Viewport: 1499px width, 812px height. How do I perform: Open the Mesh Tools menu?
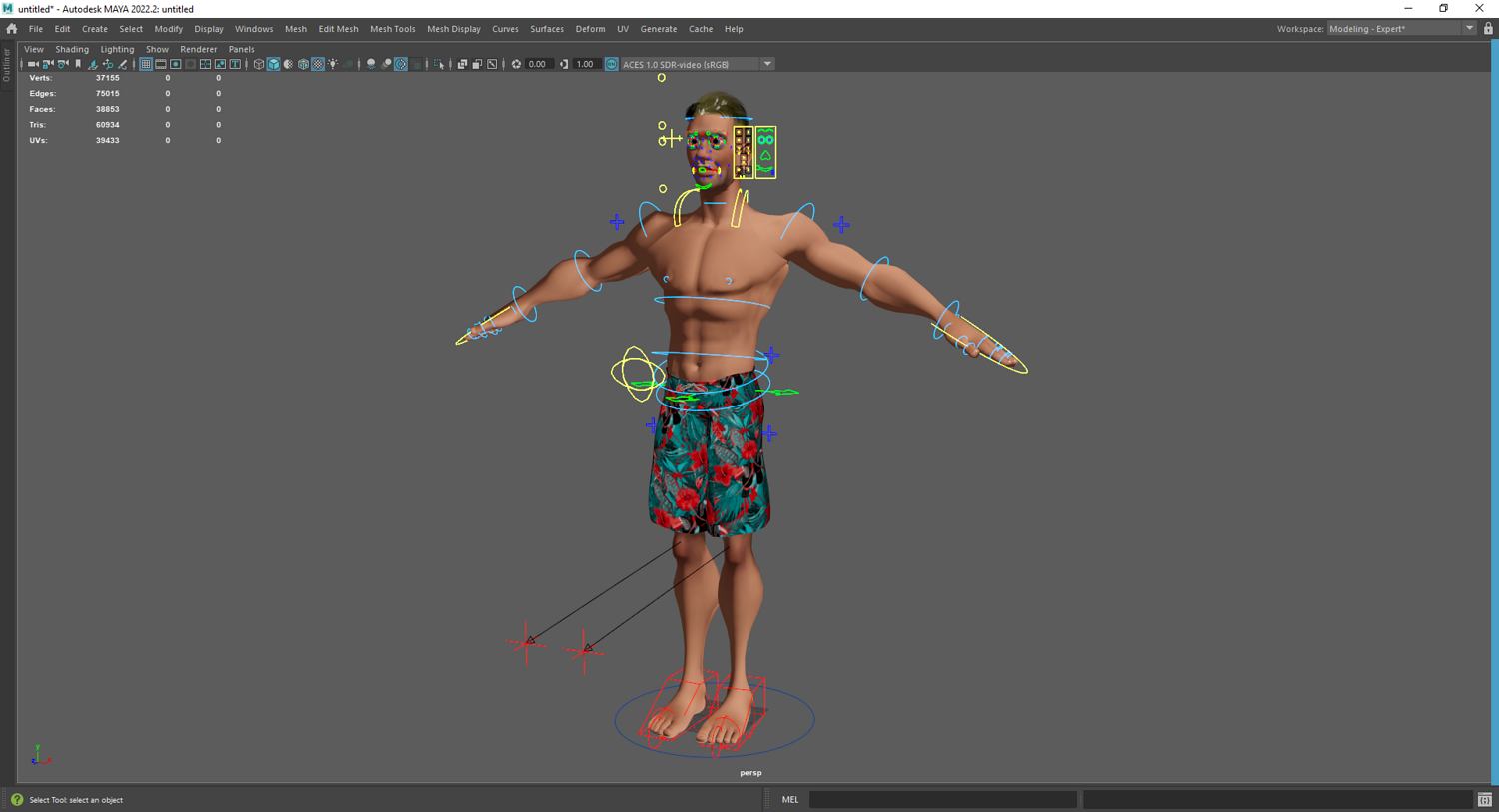click(392, 29)
